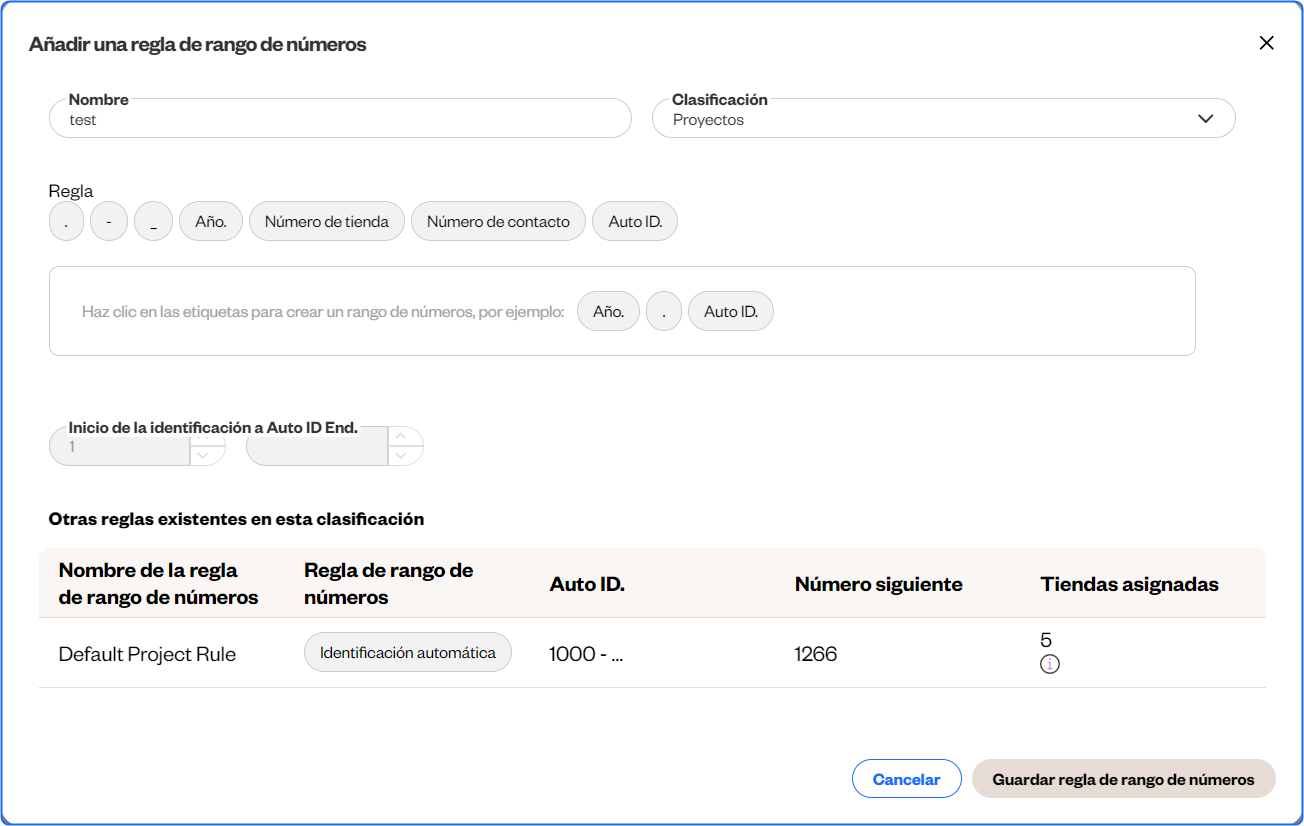The width and height of the screenshot is (1304, 826).
Task: Insert the Número de tienda tag
Action: [x=326, y=222]
